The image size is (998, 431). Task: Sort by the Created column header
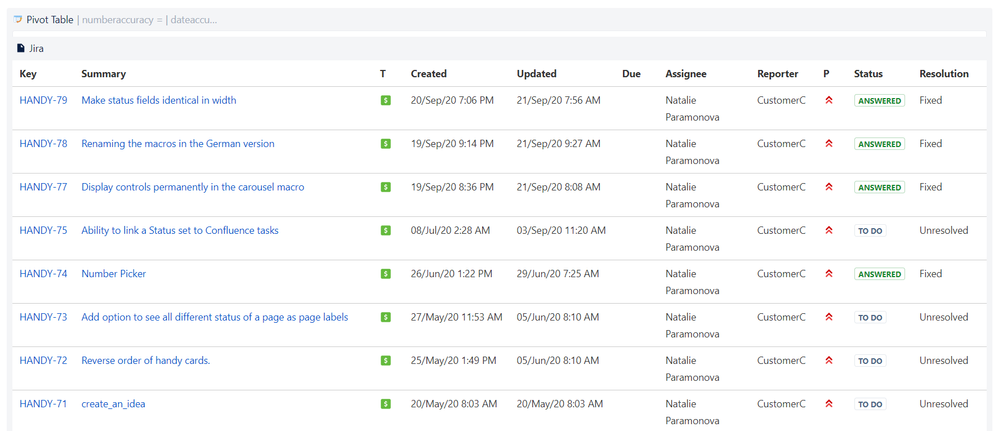[428, 74]
